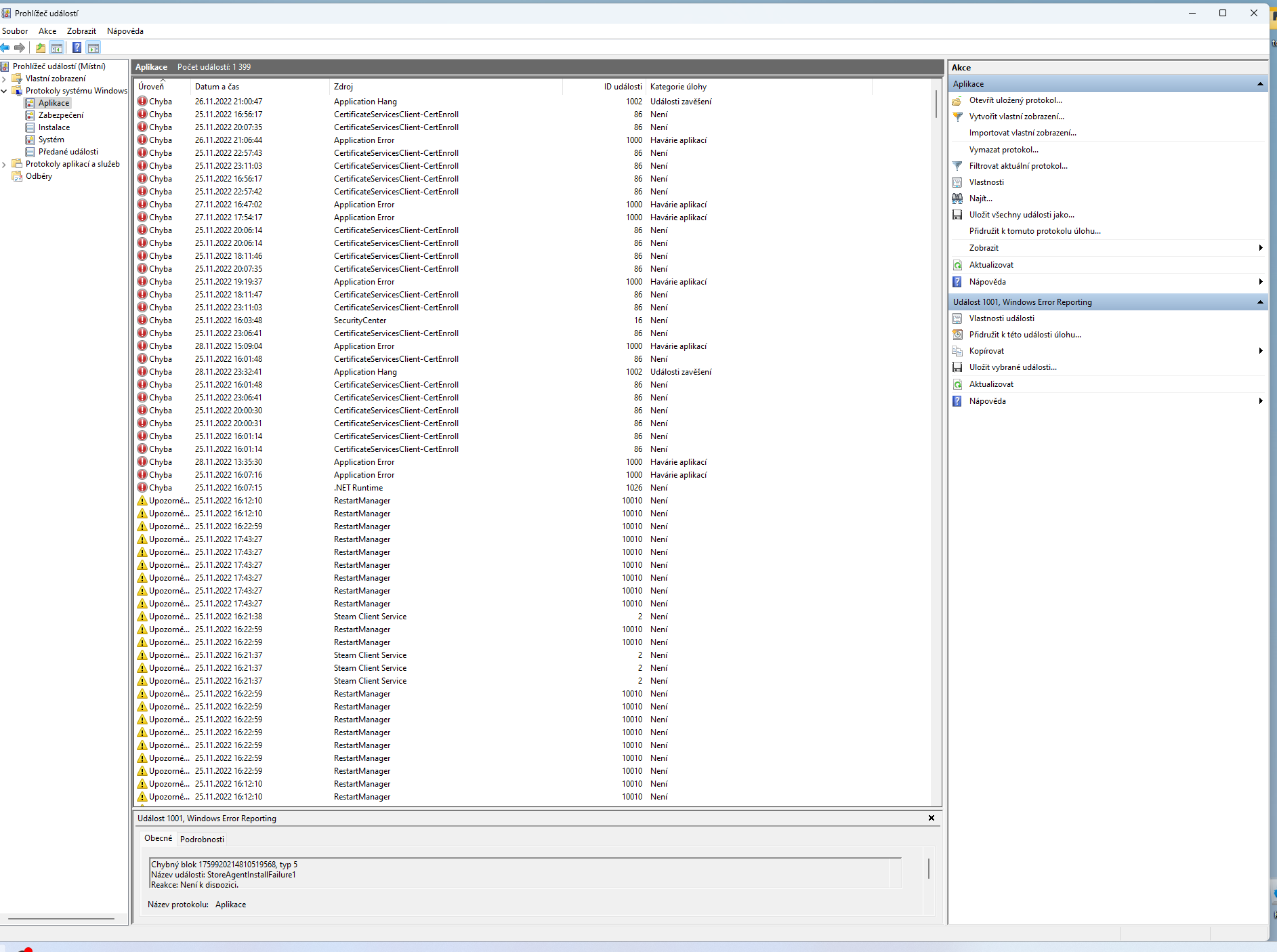Click the green Aktualizovat icon under Aplikace
Viewport: 1277px width, 952px height.
[957, 265]
